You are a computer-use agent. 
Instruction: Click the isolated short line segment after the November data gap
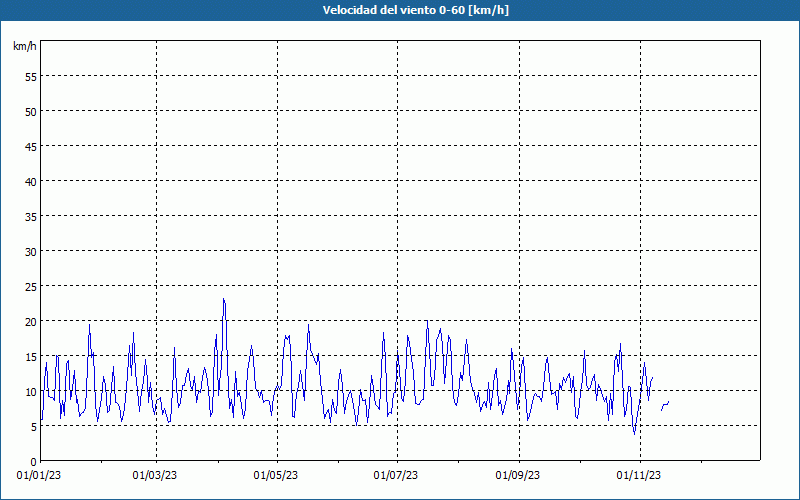[x=665, y=405]
